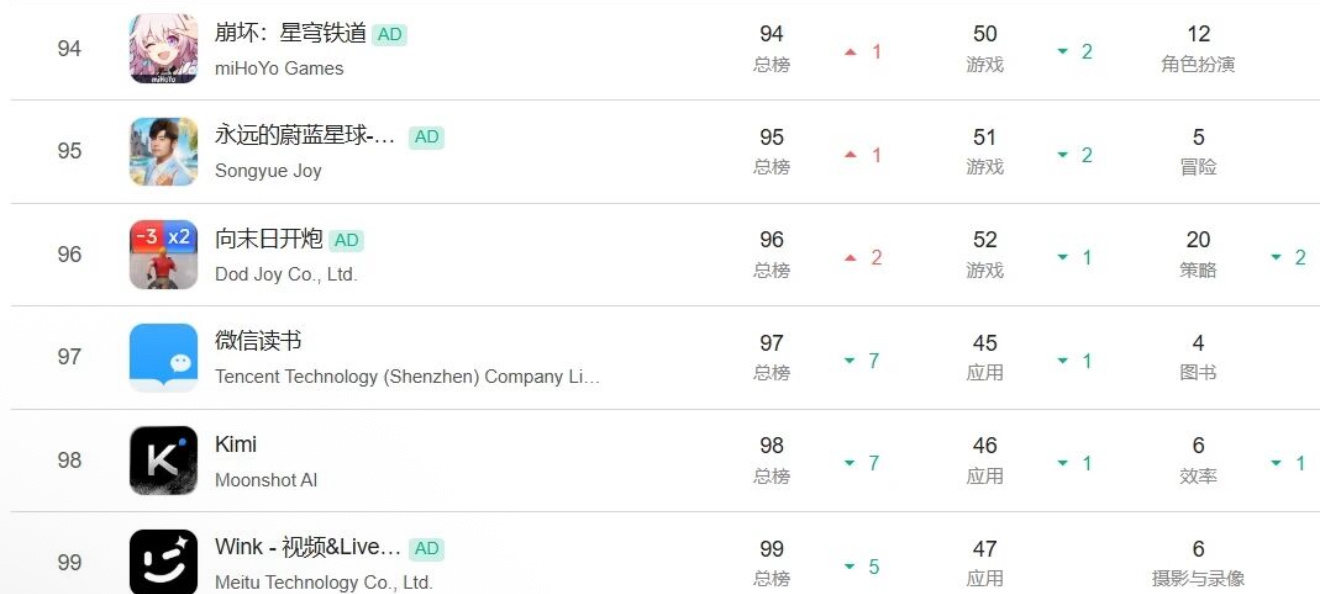Select the 角色扮演 category rank 12
The height and width of the screenshot is (594, 1320).
(x=1198, y=49)
